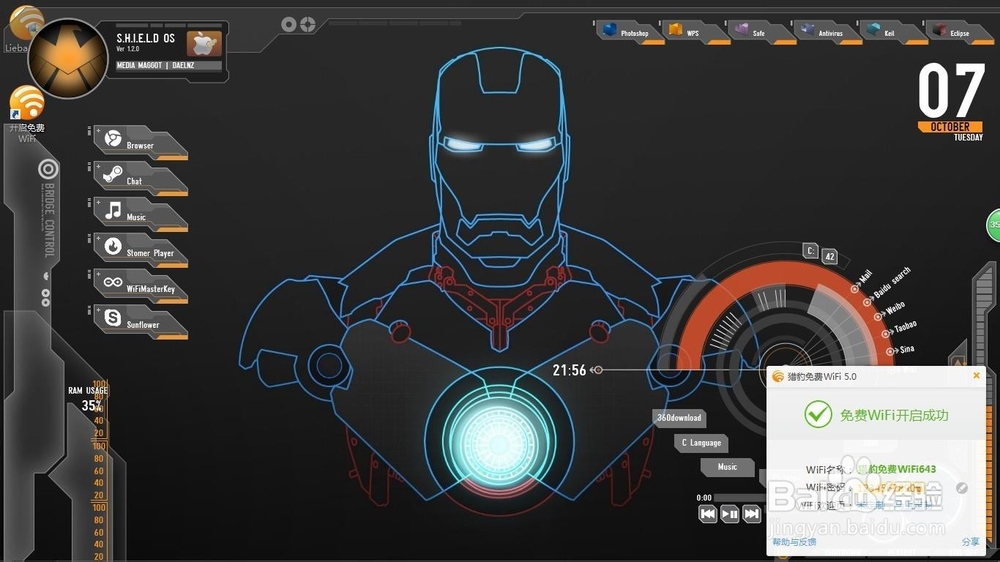Launch Photoshop from the top shortcut bar
1000x562 pixels.
point(629,32)
